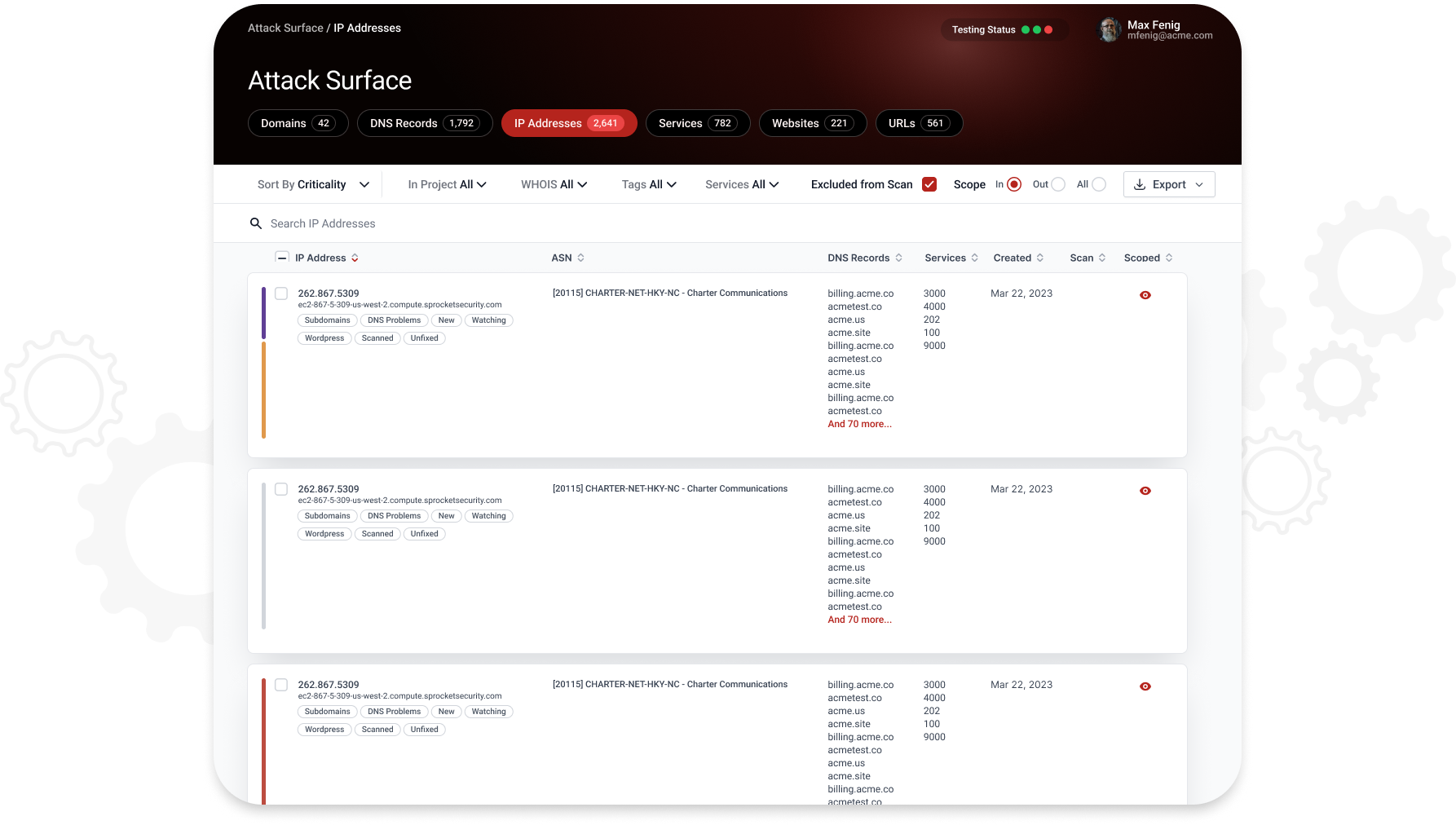Screen dimensions: 1456x825
Task: Select Scope All radio button
Action: 1099,184
